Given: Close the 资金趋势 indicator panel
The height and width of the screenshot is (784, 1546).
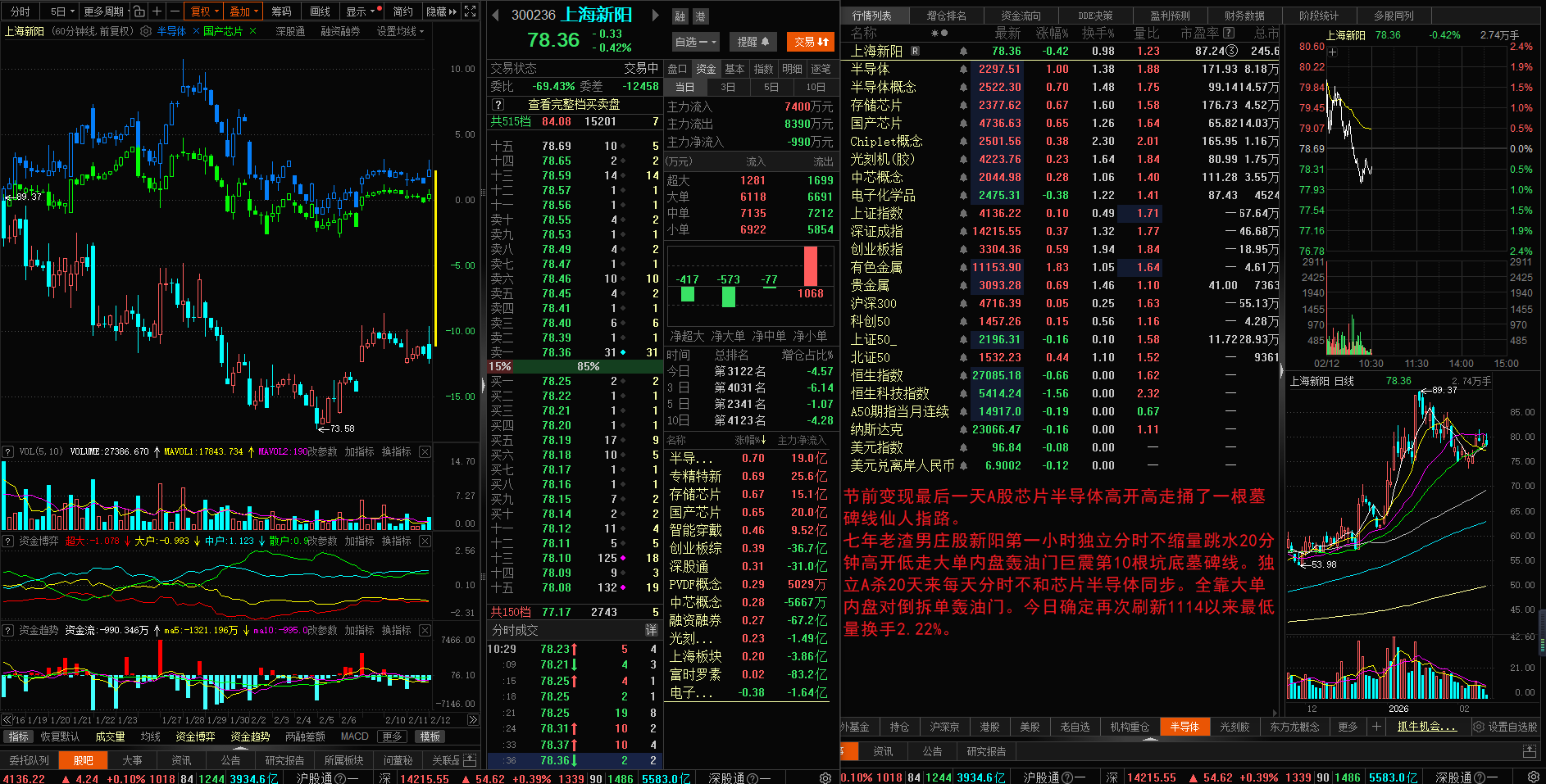Looking at the screenshot, I should coord(425,630).
